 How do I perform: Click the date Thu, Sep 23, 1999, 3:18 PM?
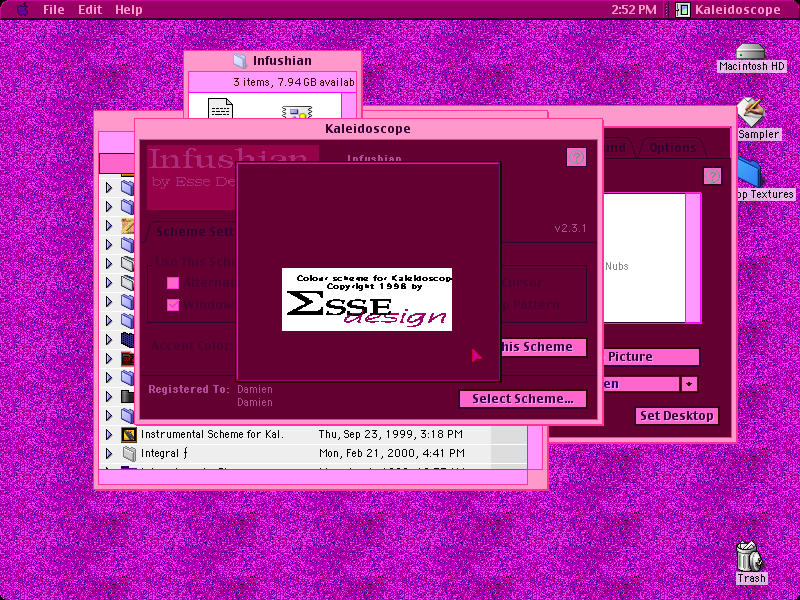391,435
